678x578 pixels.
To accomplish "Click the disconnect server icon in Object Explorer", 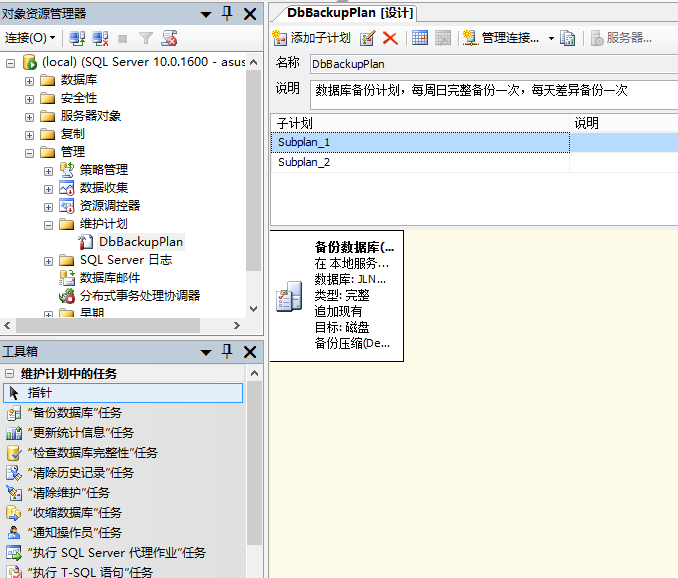I will point(100,38).
